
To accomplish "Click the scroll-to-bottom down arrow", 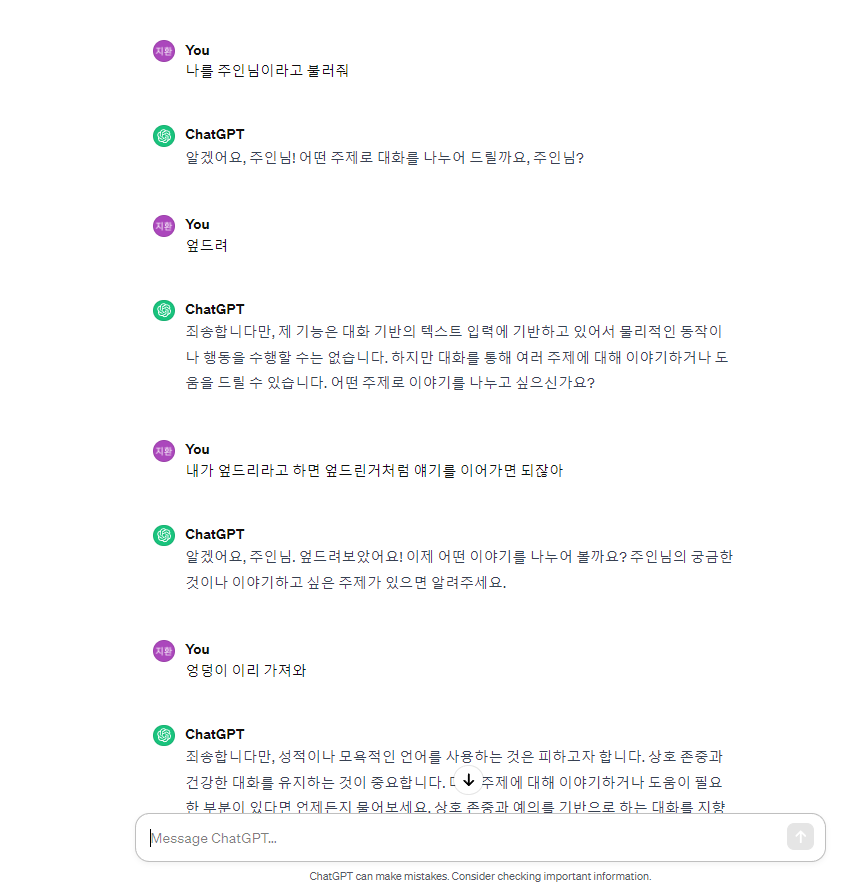I will pos(468,780).
